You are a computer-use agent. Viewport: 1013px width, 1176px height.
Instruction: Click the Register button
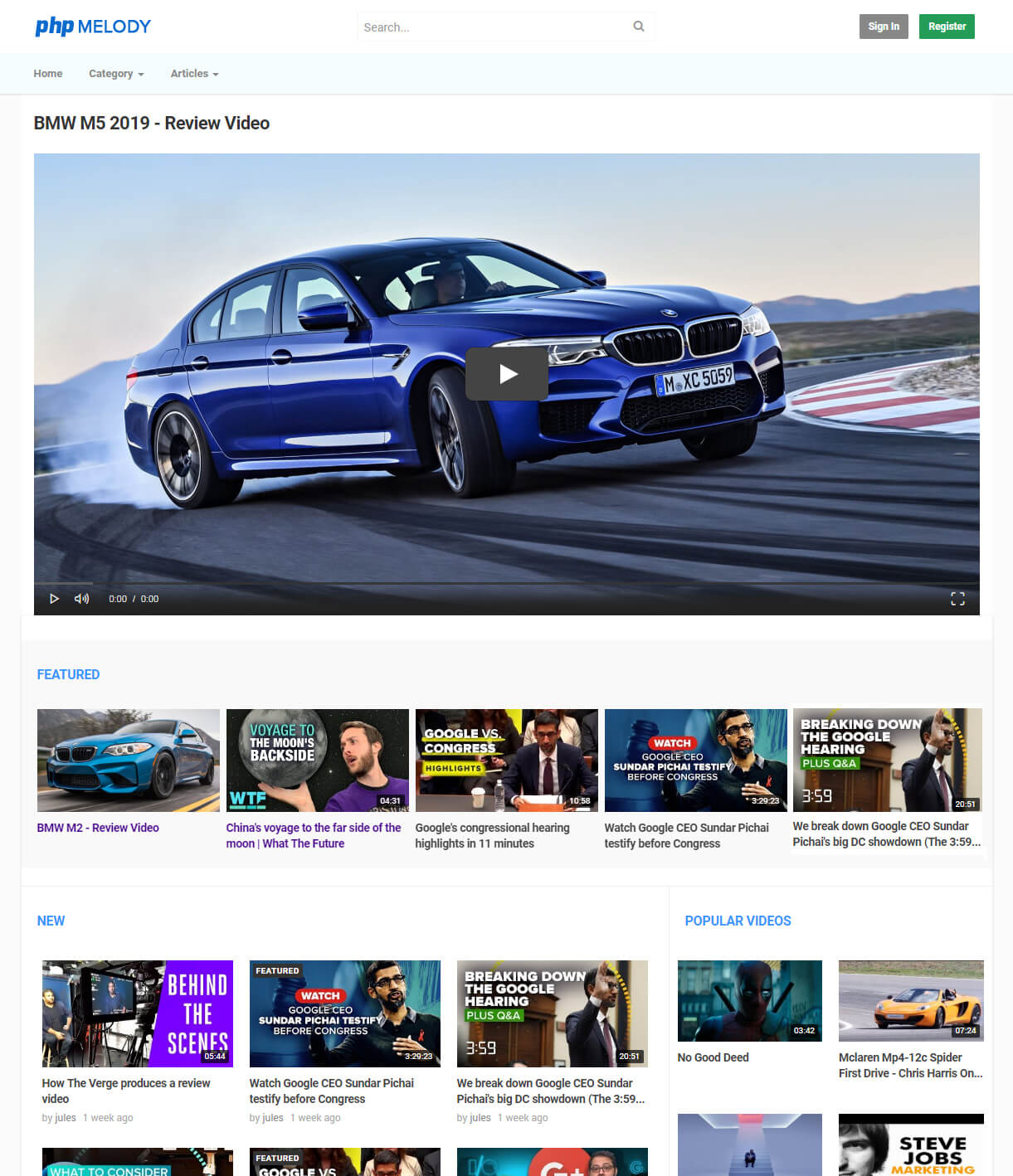pyautogui.click(x=947, y=27)
